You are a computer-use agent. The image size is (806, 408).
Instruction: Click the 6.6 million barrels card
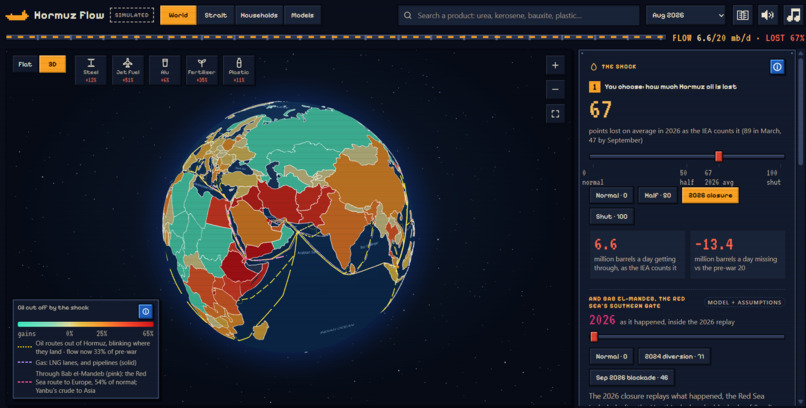(637, 255)
